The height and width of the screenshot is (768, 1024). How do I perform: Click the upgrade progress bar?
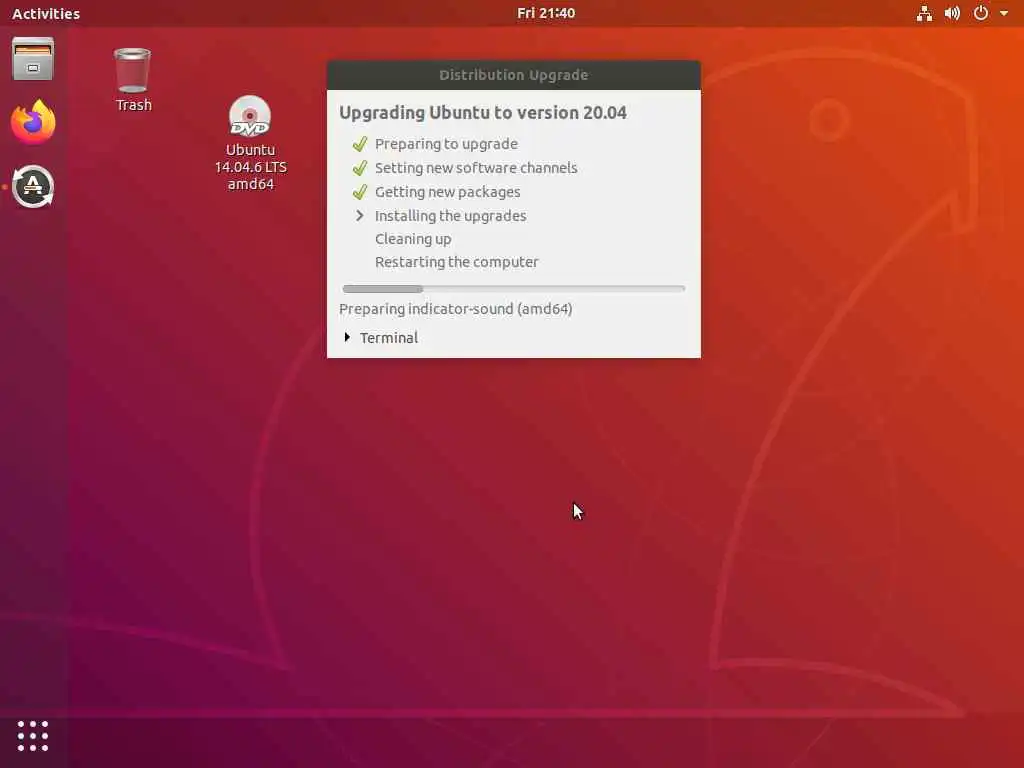coord(514,289)
